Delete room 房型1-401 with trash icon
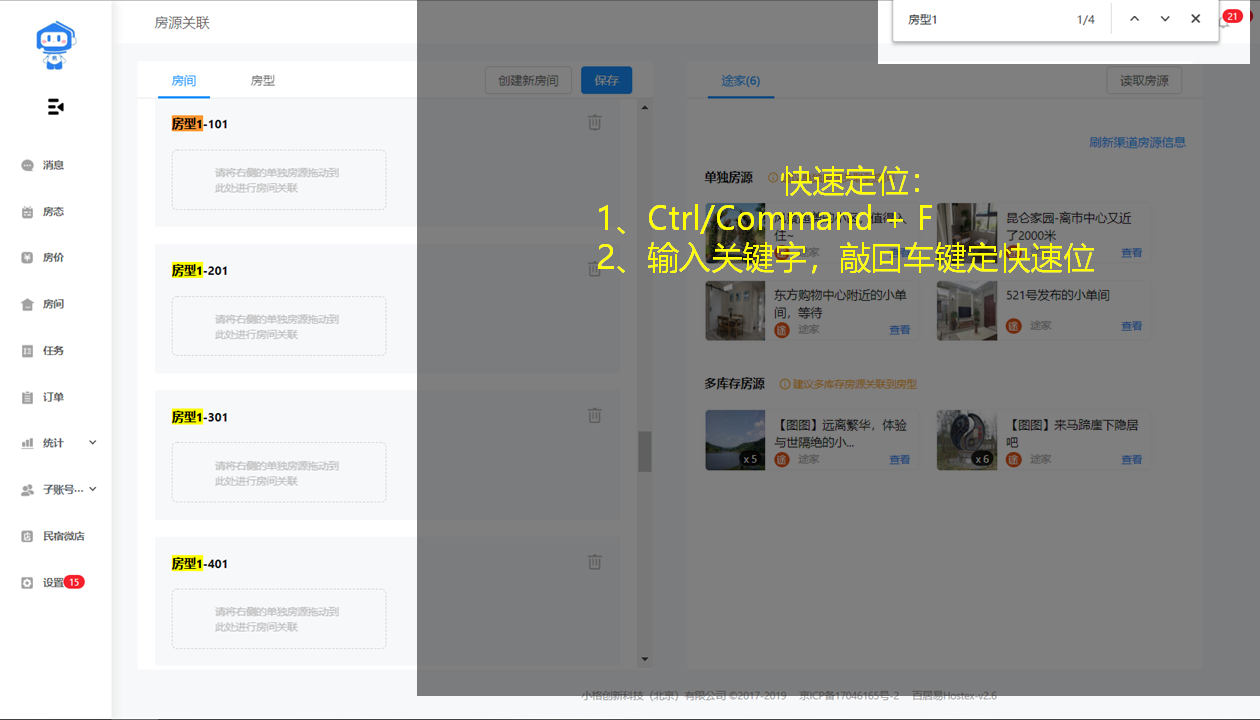 595,562
